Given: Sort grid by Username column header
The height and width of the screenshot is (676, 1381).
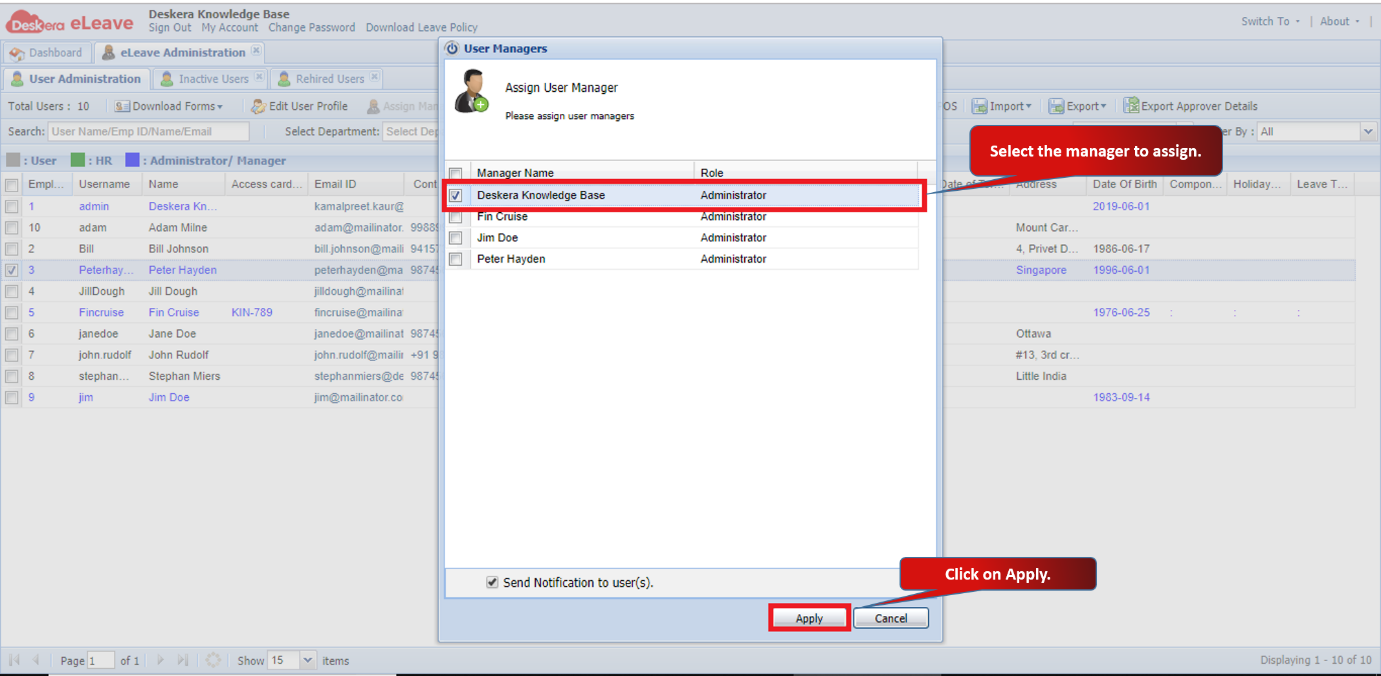Looking at the screenshot, I should coord(105,184).
